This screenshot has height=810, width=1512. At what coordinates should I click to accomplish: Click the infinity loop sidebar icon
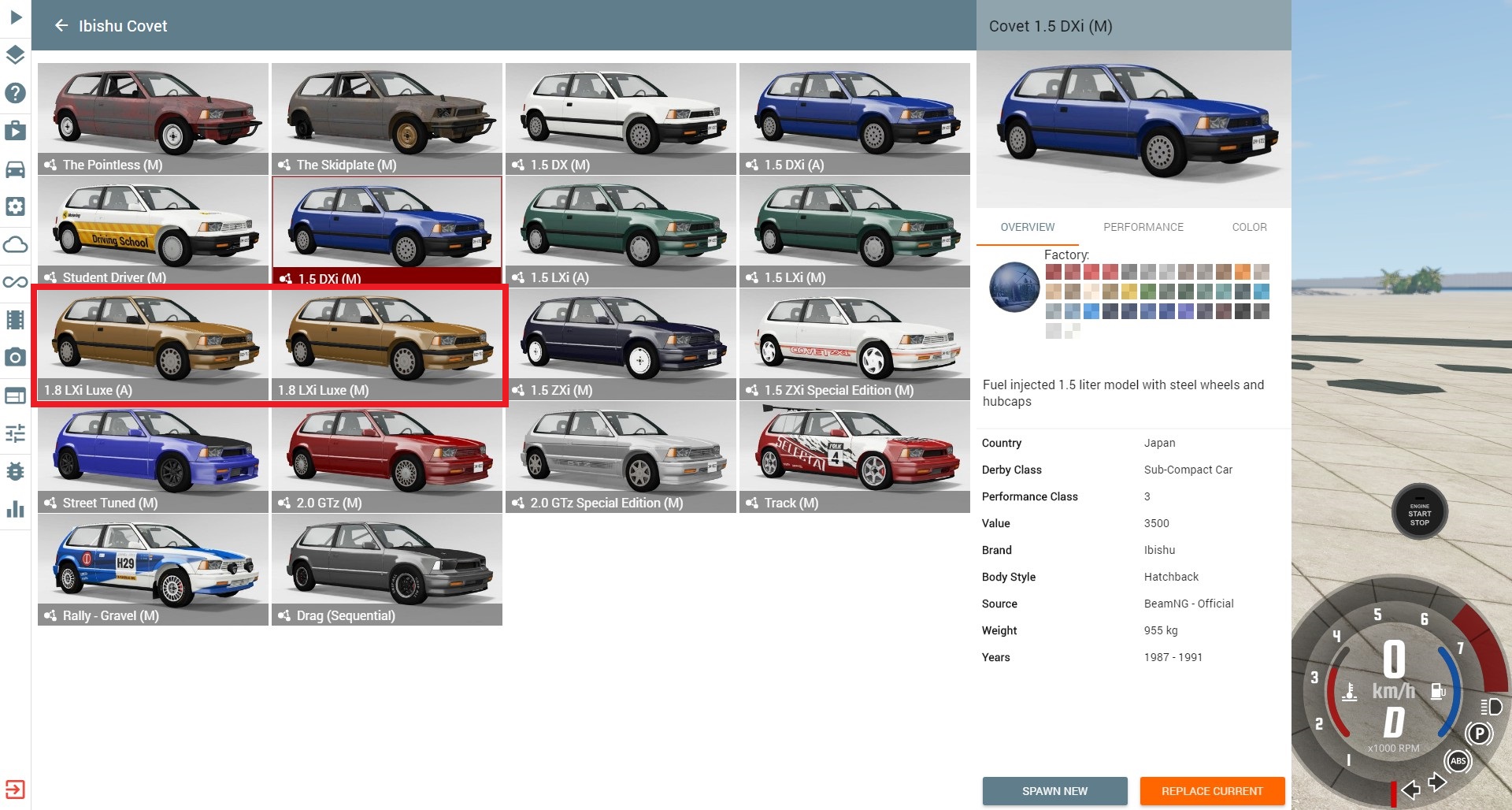point(15,282)
